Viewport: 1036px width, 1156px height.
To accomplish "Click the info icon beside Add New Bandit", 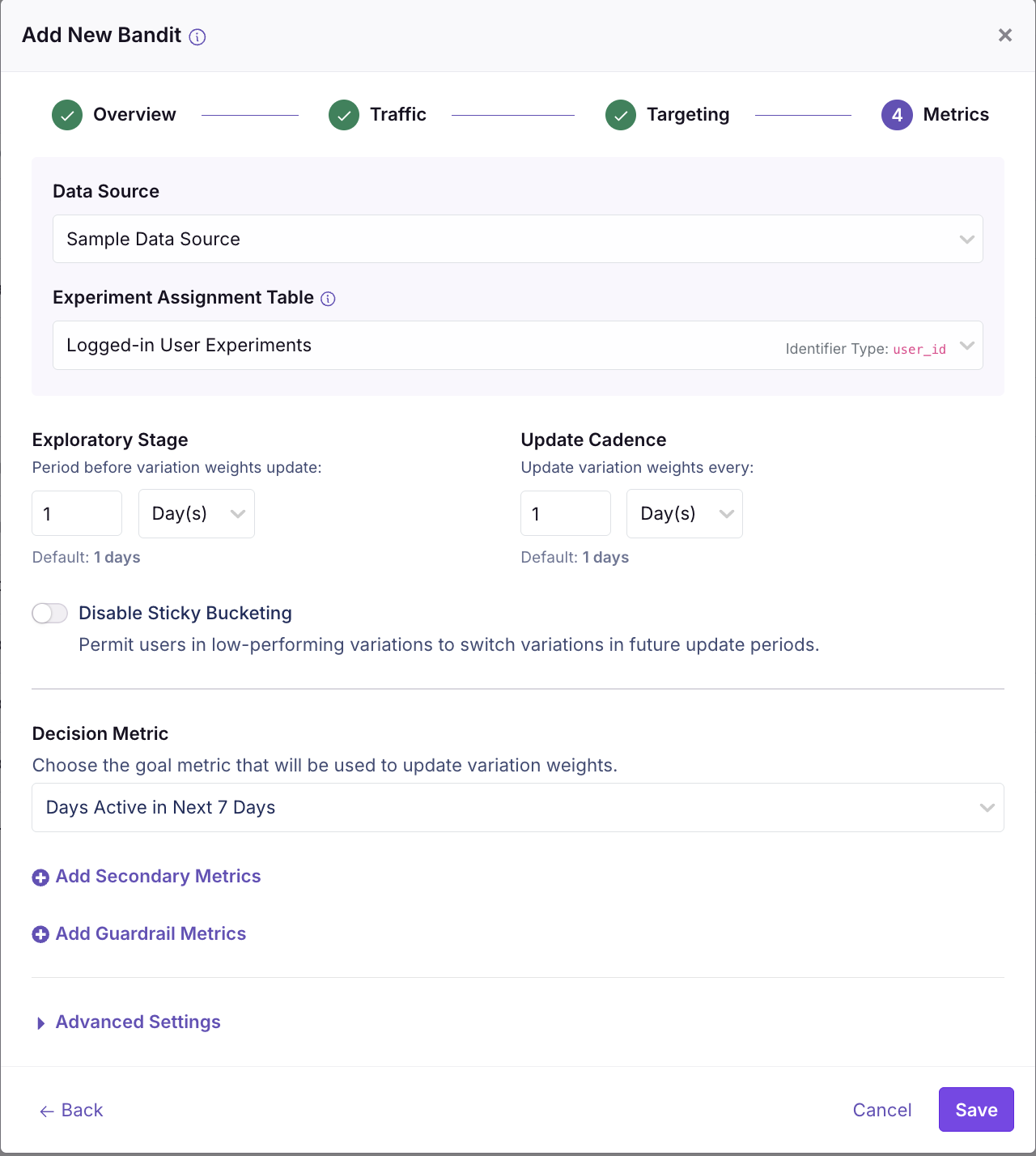I will [197, 36].
